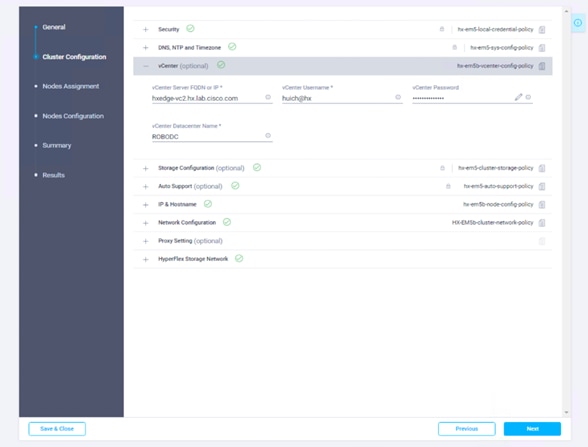Expand Proxy Setting section
This screenshot has width=588, height=447.
pyautogui.click(x=146, y=241)
